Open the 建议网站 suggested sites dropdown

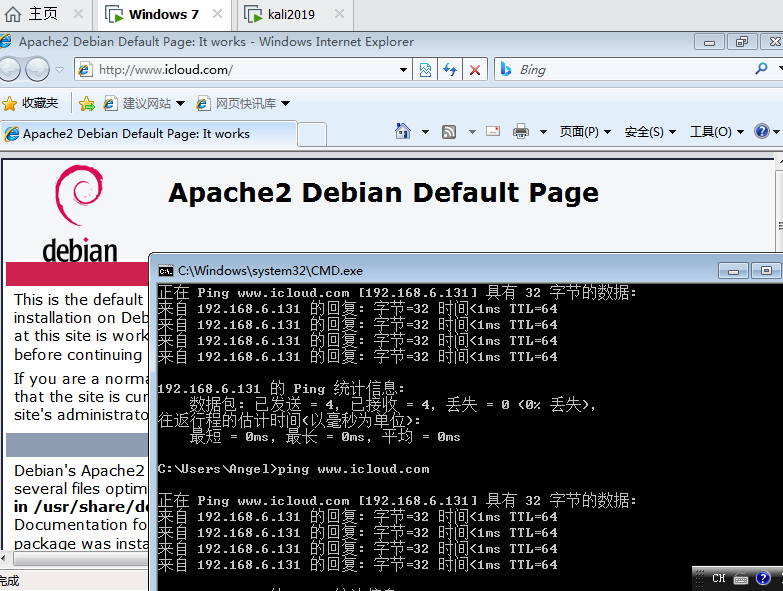click(x=144, y=103)
